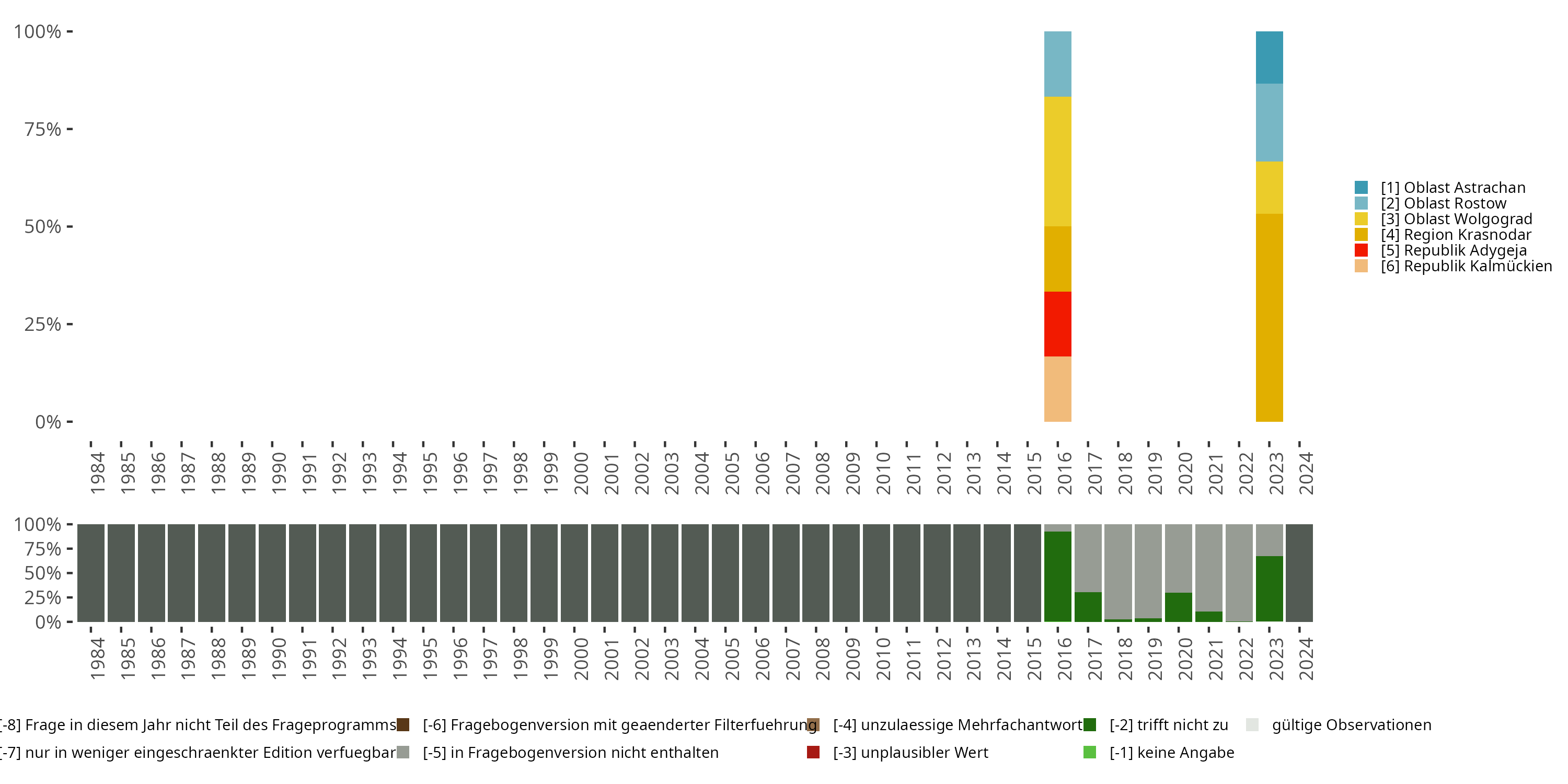Screen dimensions: 1568x784
Task: Click the Republik Adygeja red legend swatch
Action: coord(1361,250)
